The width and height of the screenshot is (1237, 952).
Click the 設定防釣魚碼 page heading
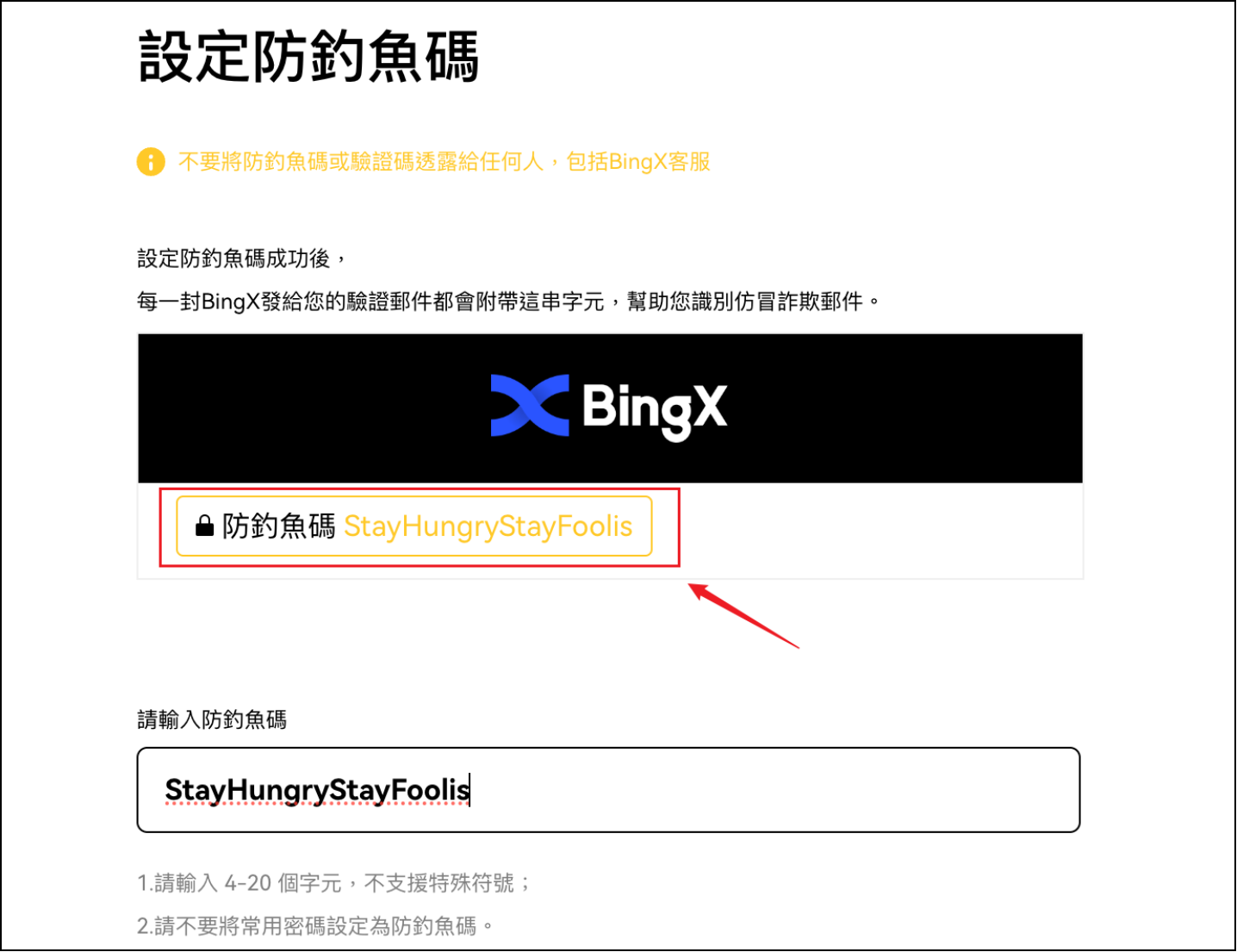[308, 57]
